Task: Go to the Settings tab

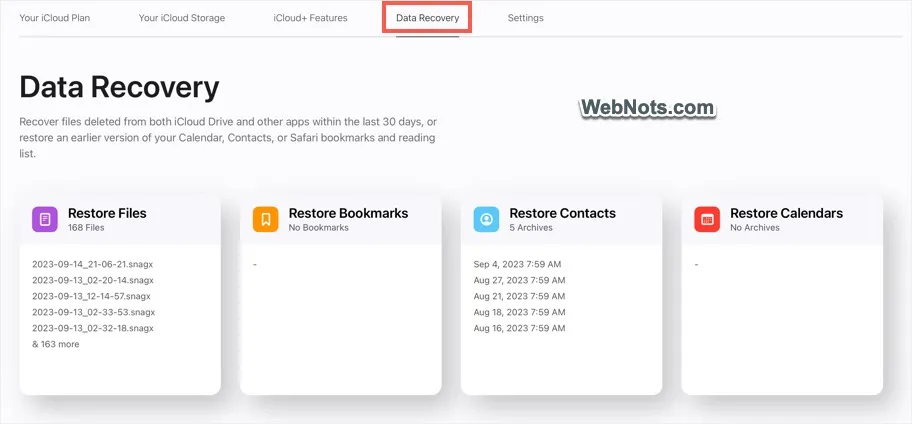Action: coord(526,18)
